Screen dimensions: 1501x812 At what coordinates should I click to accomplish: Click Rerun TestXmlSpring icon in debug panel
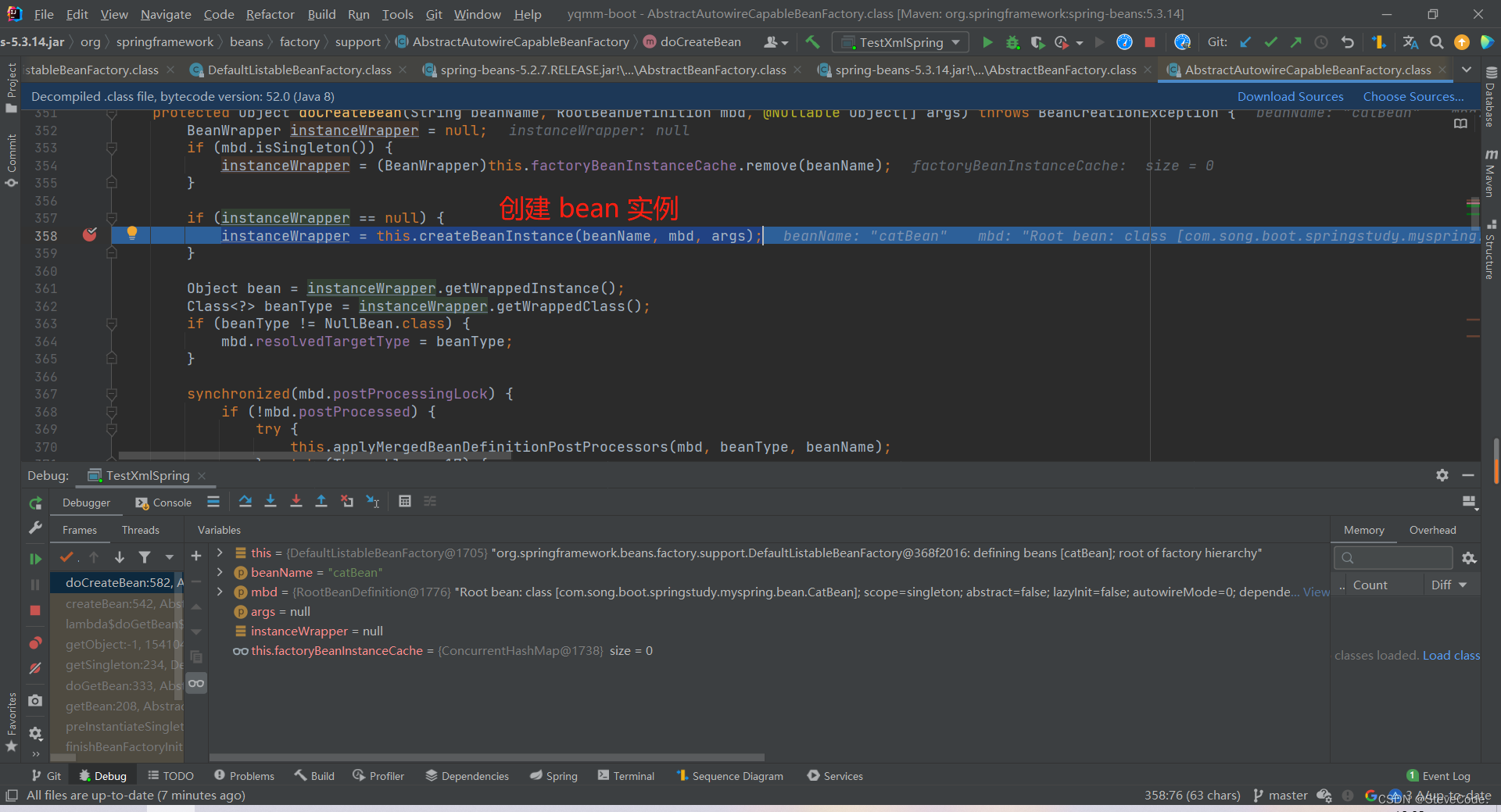[35, 503]
